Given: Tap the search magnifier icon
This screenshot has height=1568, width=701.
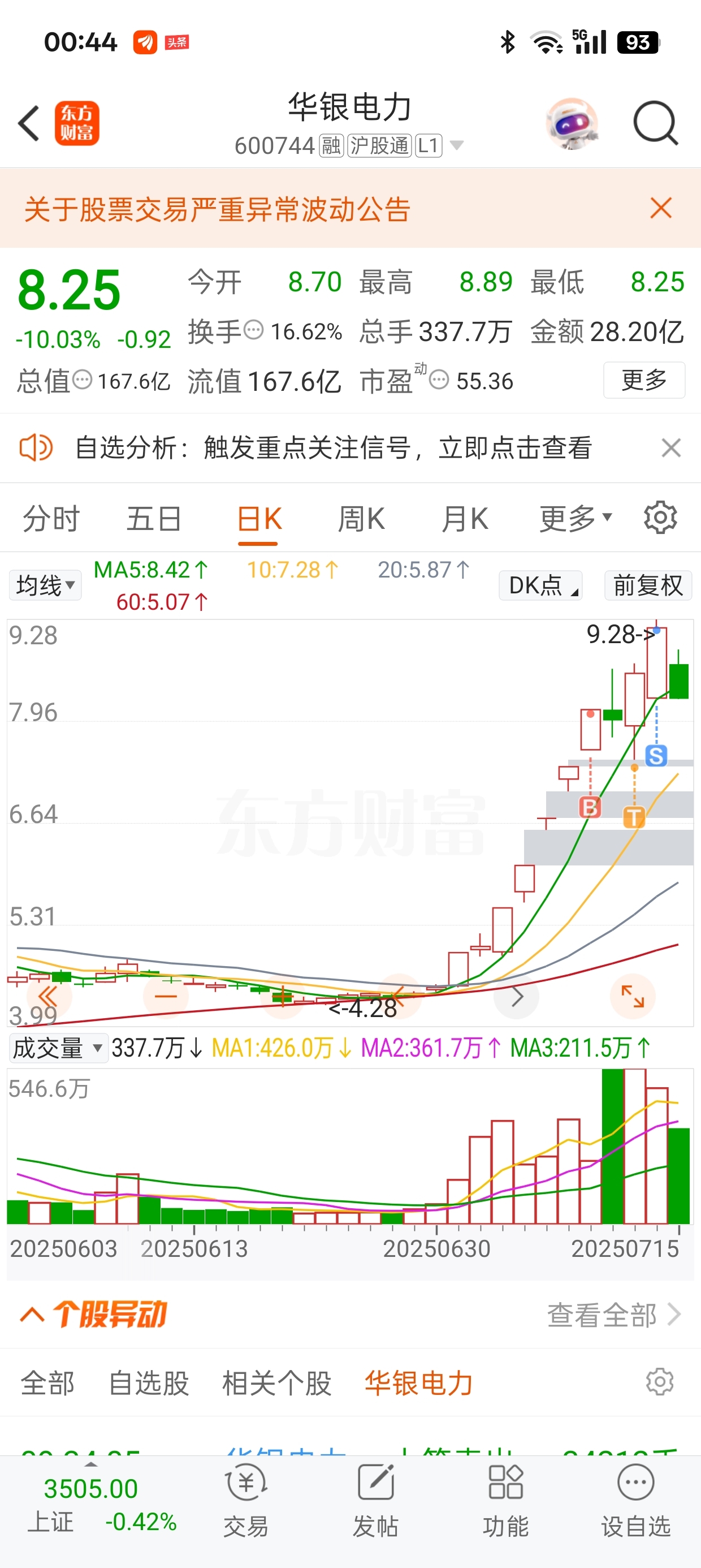Looking at the screenshot, I should tap(655, 123).
